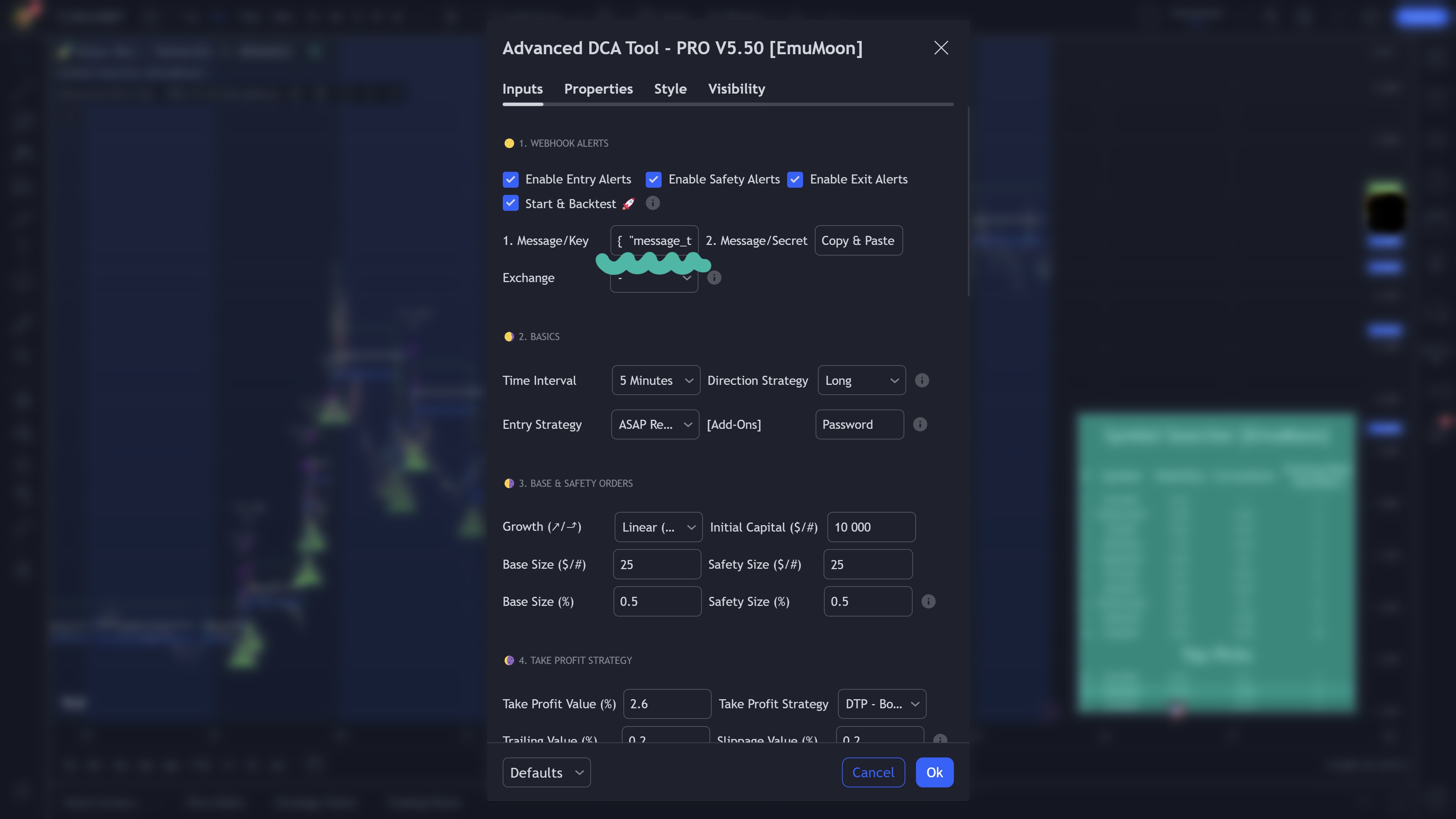This screenshot has width=1456, height=819.
Task: Toggle Start & Backtest checkbox
Action: point(510,204)
